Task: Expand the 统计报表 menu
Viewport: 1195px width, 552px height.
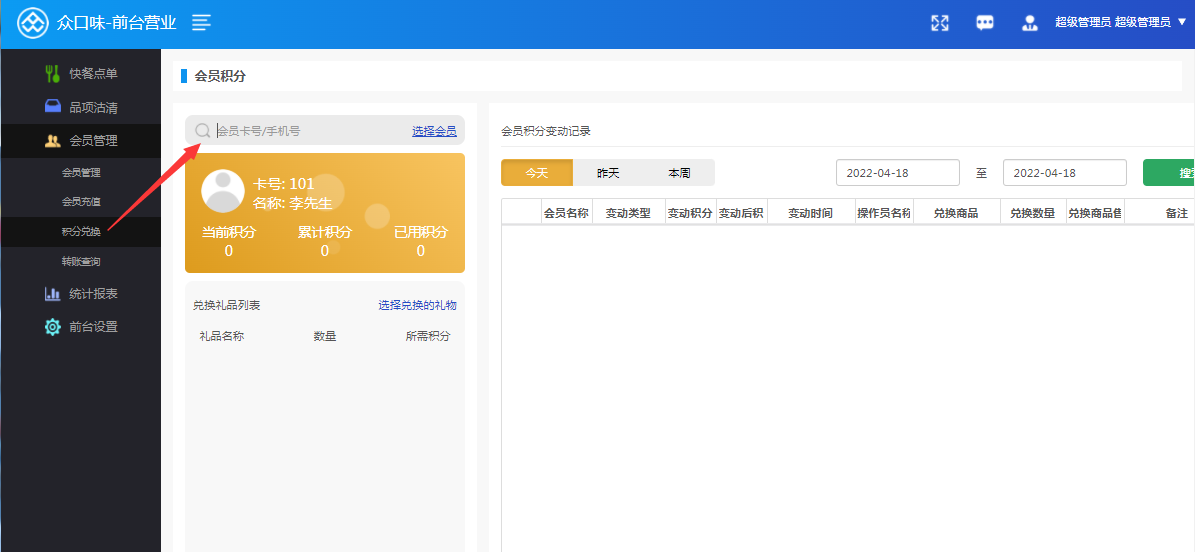Action: point(92,294)
